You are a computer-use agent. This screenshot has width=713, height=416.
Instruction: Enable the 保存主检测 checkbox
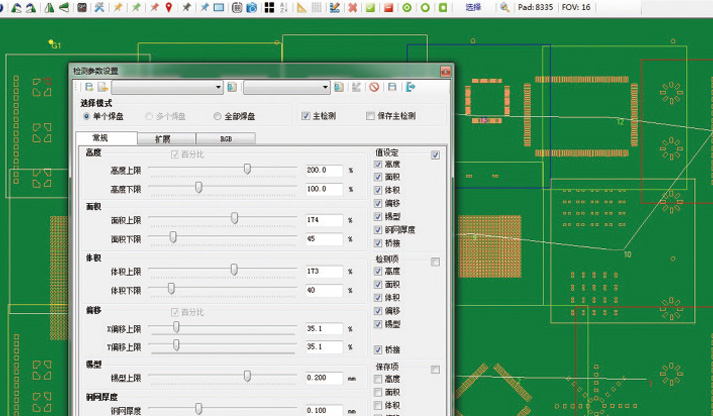click(371, 116)
